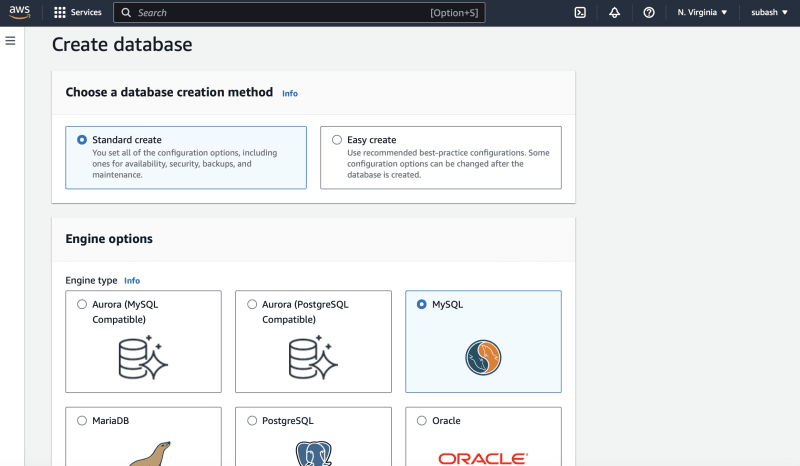
Task: Click the Standard create description text
Action: [x=185, y=163]
